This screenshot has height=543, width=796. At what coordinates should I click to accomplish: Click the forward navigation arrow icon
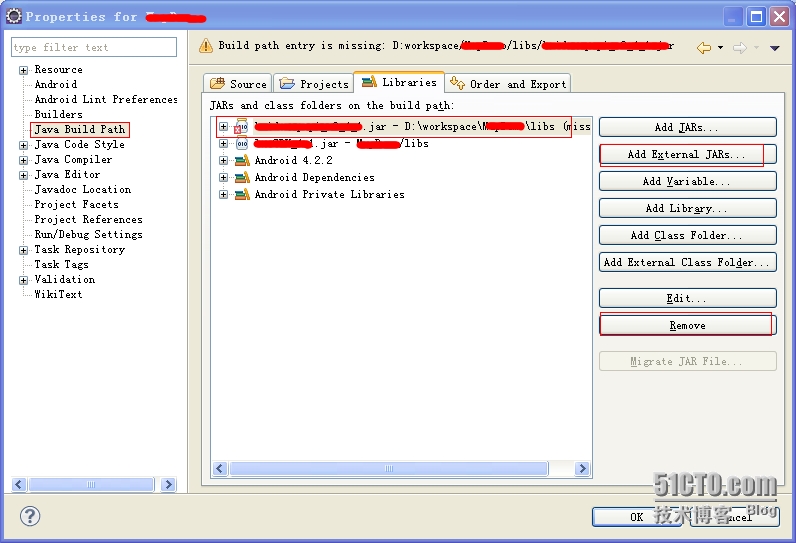740,48
